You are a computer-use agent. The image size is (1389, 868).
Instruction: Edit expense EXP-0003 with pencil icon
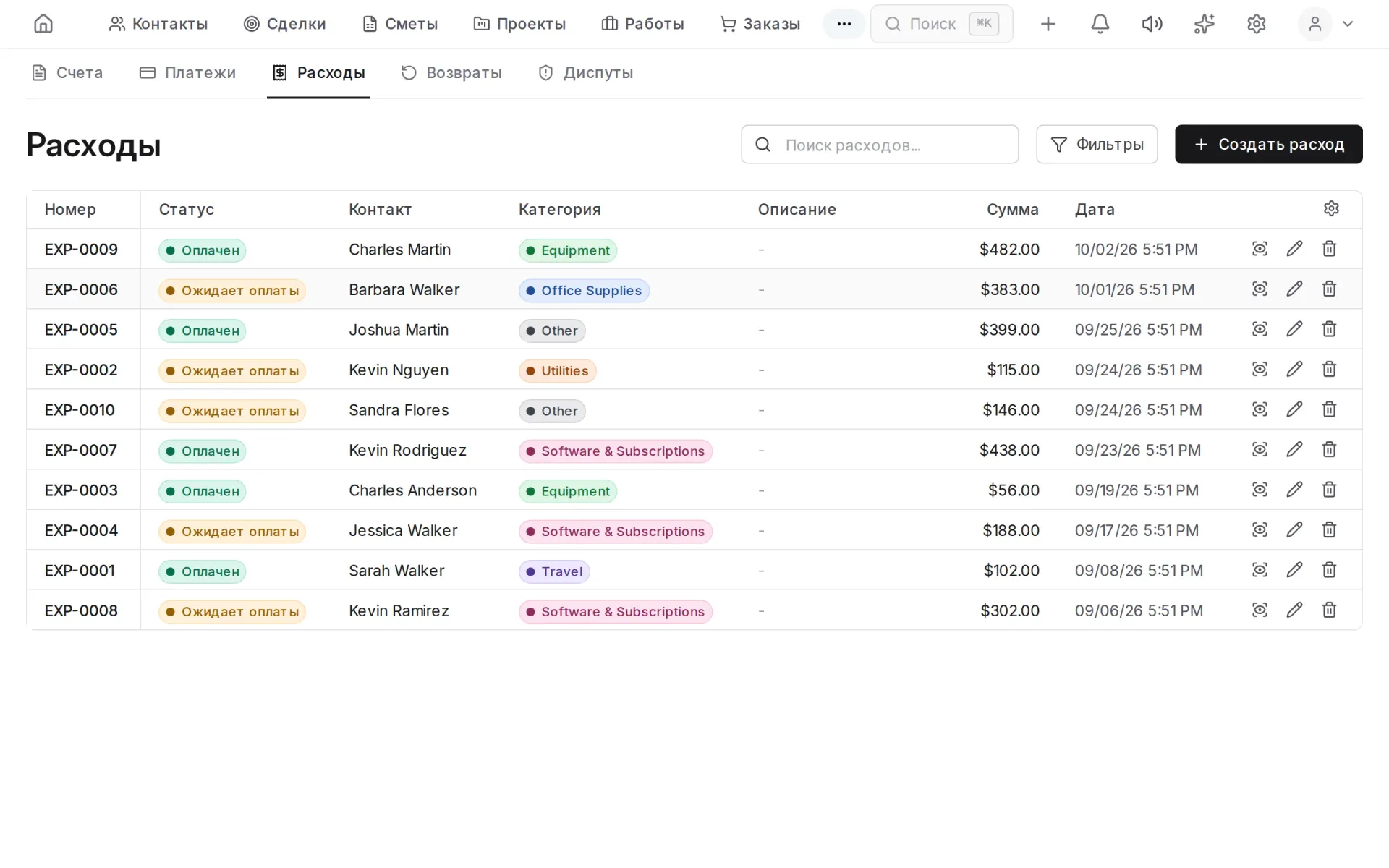point(1294,490)
